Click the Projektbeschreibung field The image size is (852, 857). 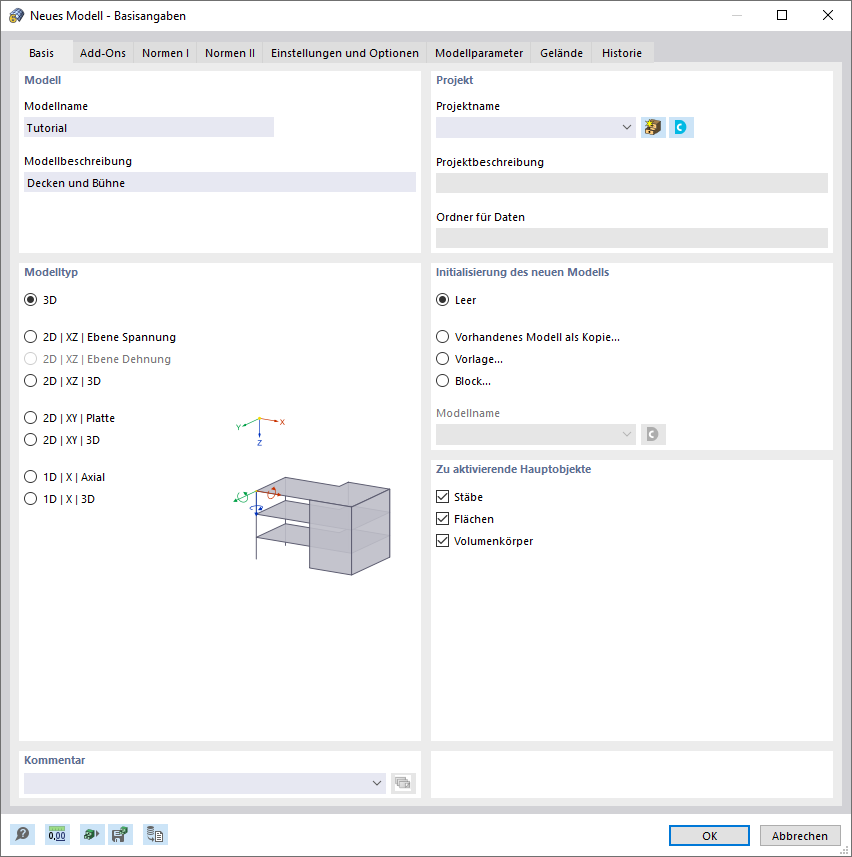tap(632, 183)
